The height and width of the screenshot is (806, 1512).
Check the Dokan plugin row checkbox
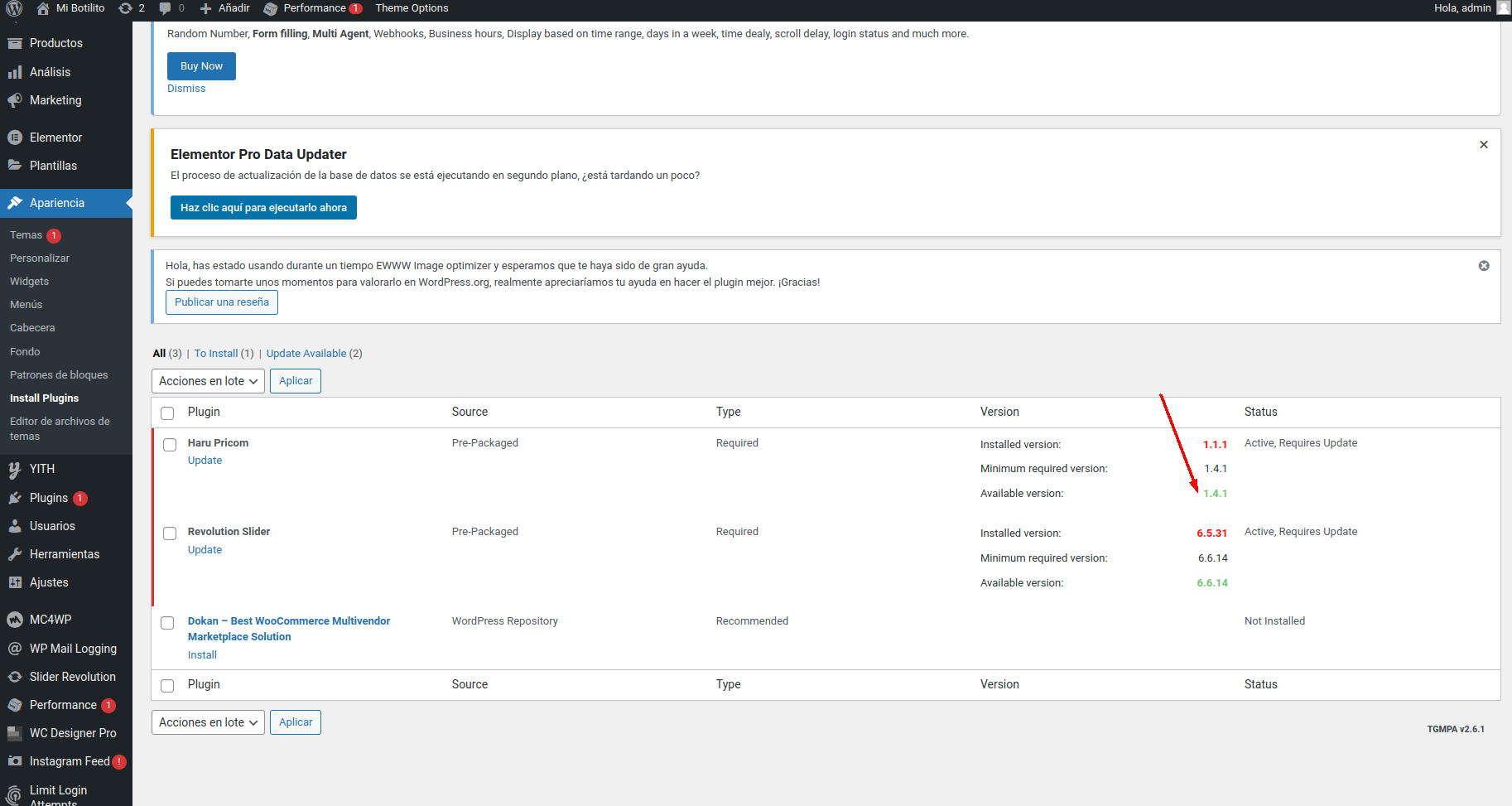(x=167, y=623)
